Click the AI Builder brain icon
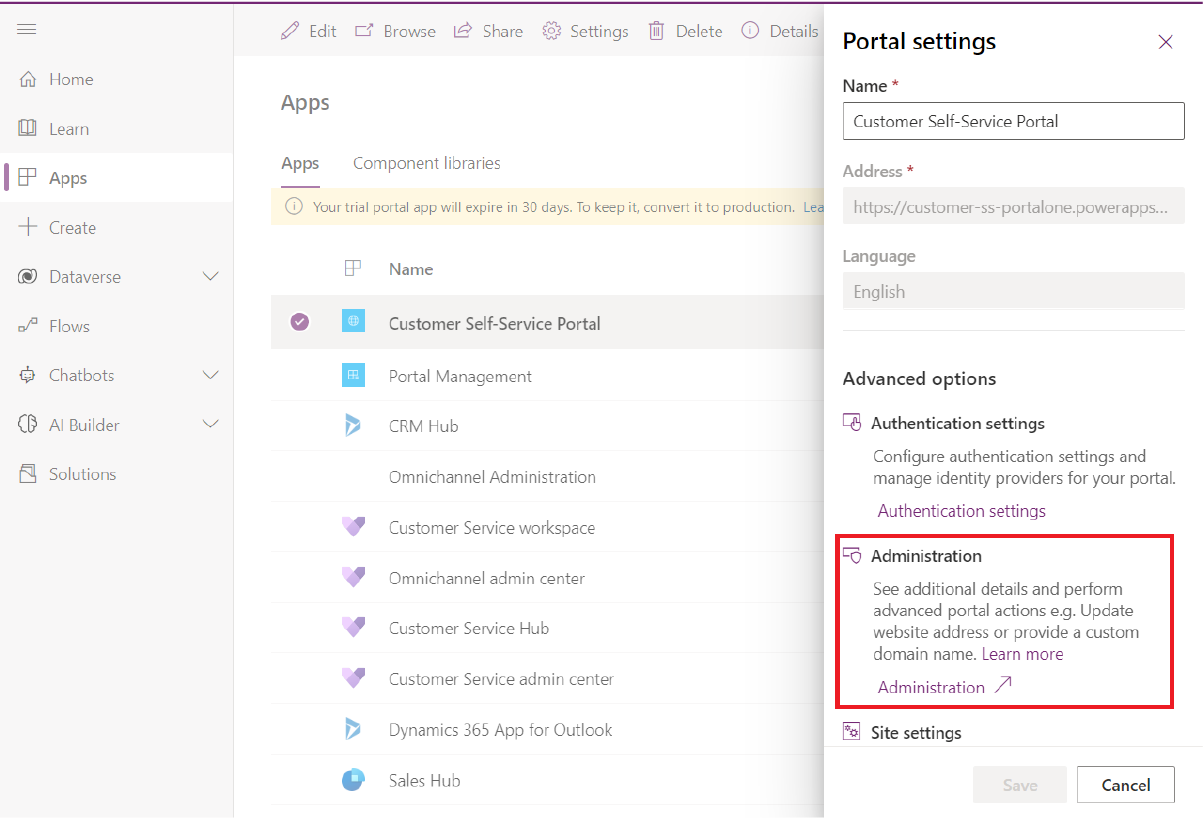Screen dimensions: 1203x818 click(x=28, y=425)
